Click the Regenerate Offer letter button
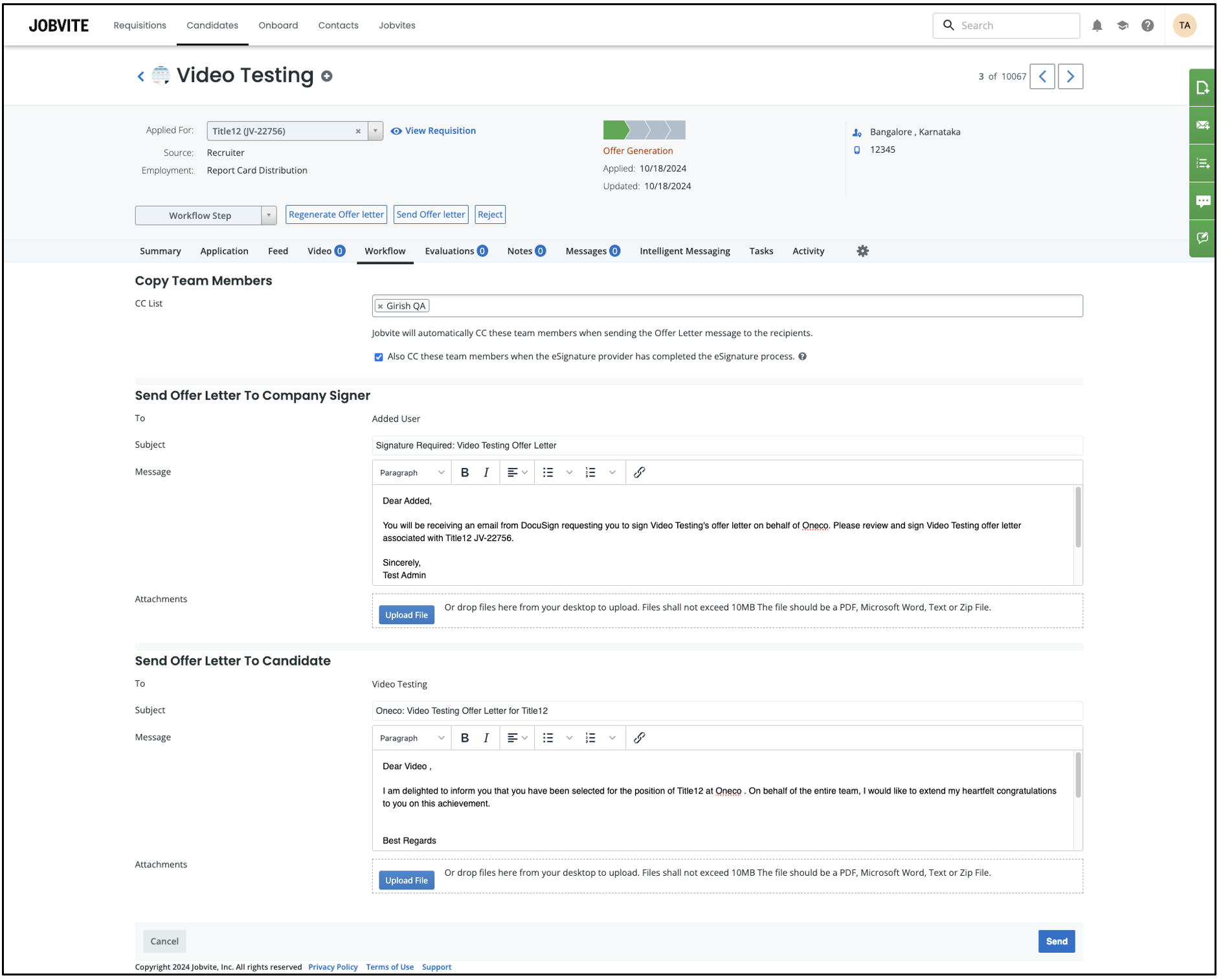This screenshot has width=1221, height=980. coord(336,215)
